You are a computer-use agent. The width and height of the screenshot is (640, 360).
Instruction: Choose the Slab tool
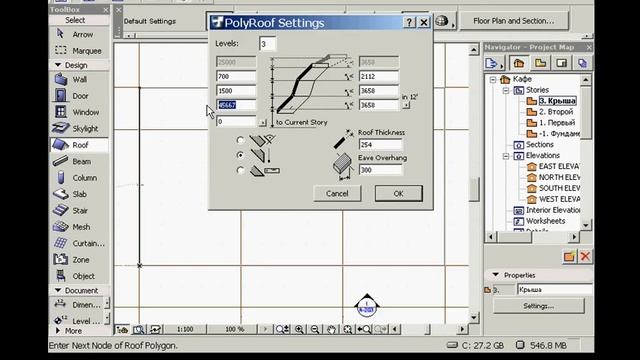[x=79, y=194]
